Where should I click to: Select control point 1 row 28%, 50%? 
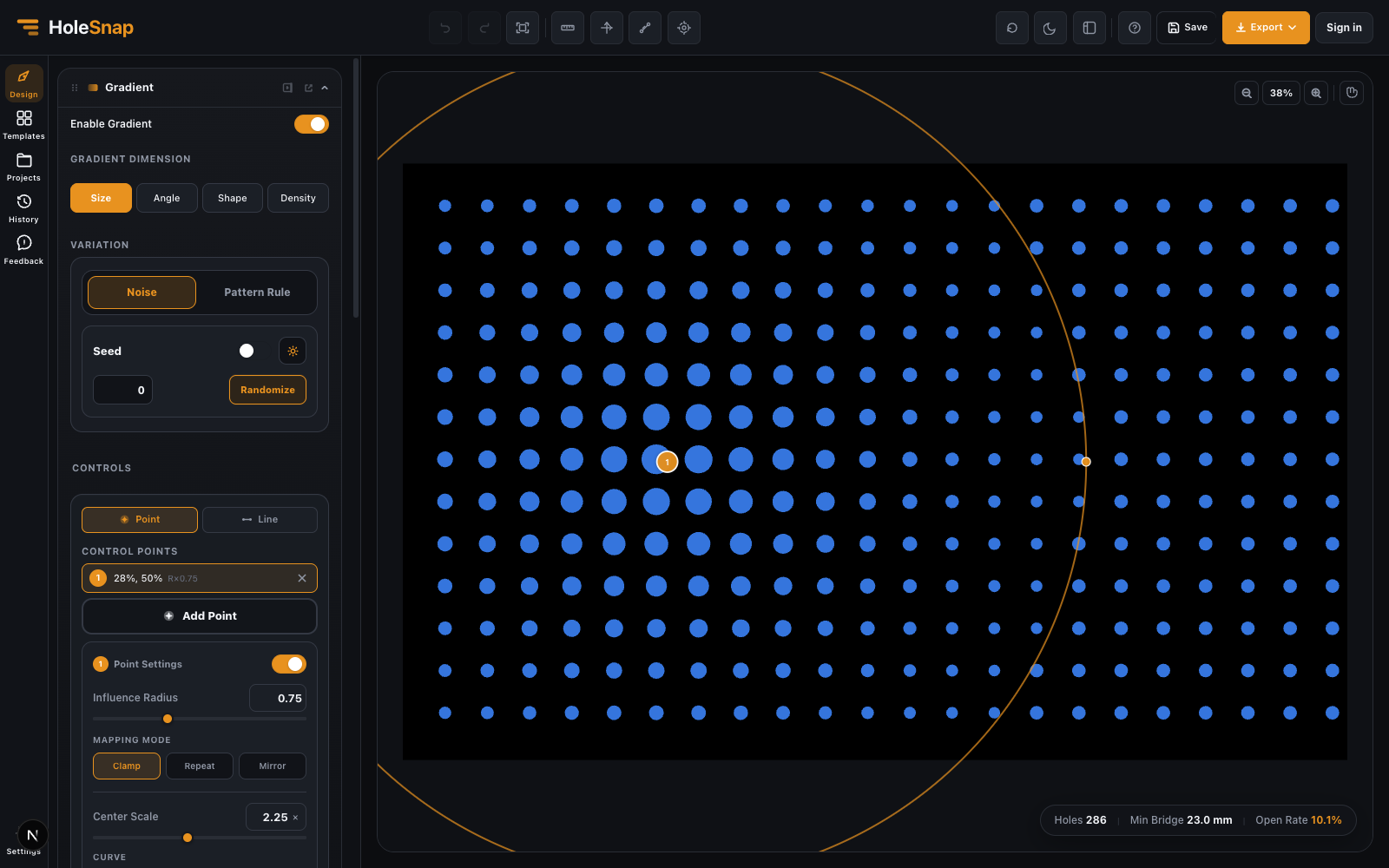(200, 578)
